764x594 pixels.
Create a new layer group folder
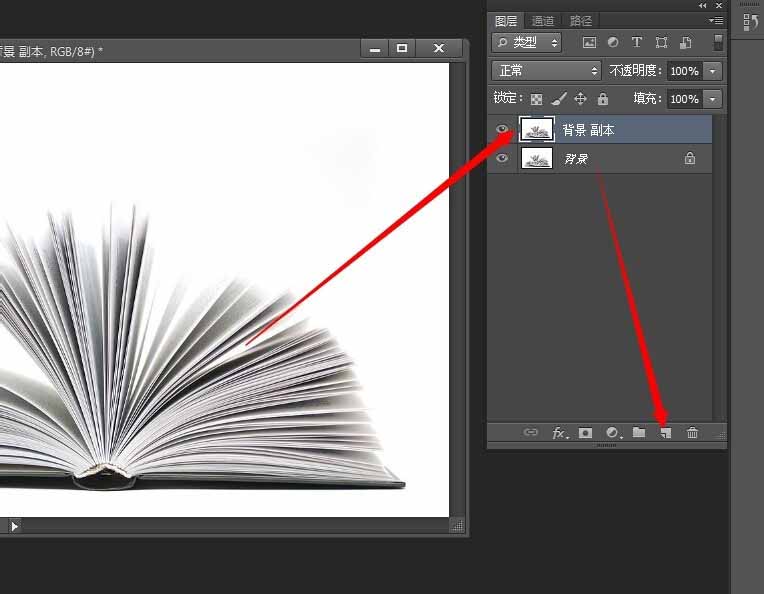coord(639,433)
